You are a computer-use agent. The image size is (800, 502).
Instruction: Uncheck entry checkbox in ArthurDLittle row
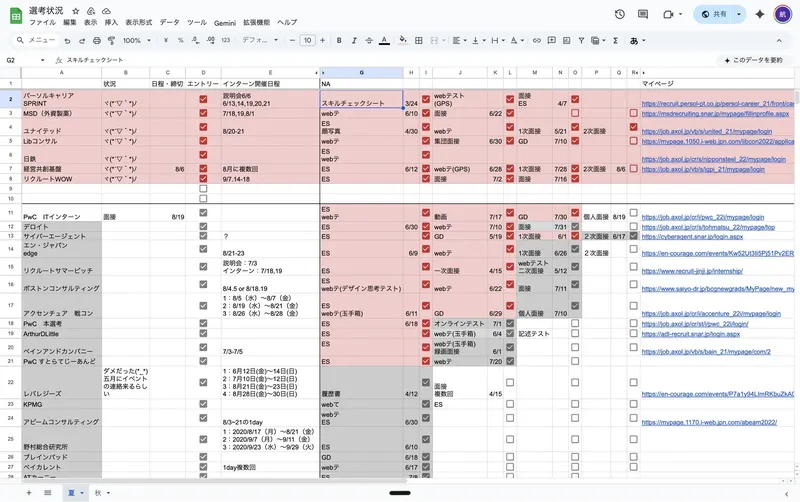203,333
